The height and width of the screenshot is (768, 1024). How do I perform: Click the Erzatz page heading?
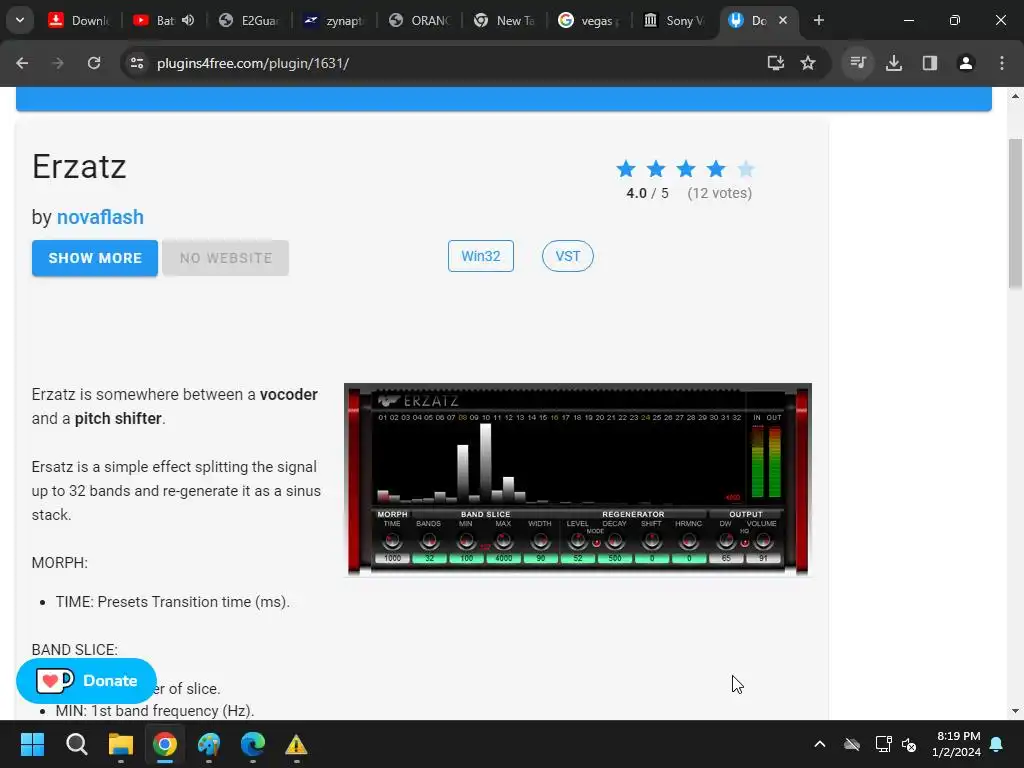[x=79, y=167]
